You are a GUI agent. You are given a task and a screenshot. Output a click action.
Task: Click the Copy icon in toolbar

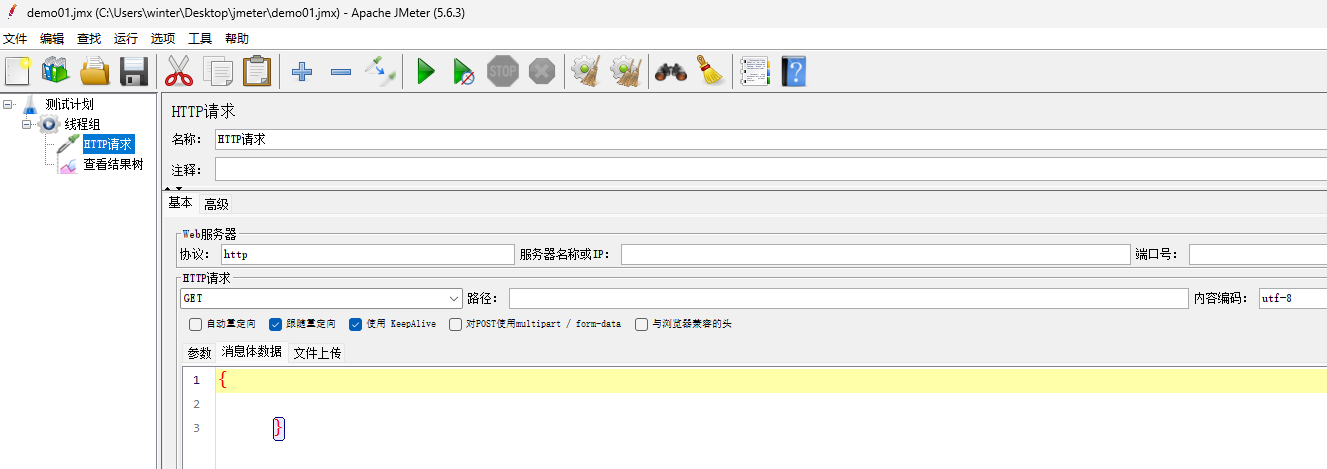point(218,71)
